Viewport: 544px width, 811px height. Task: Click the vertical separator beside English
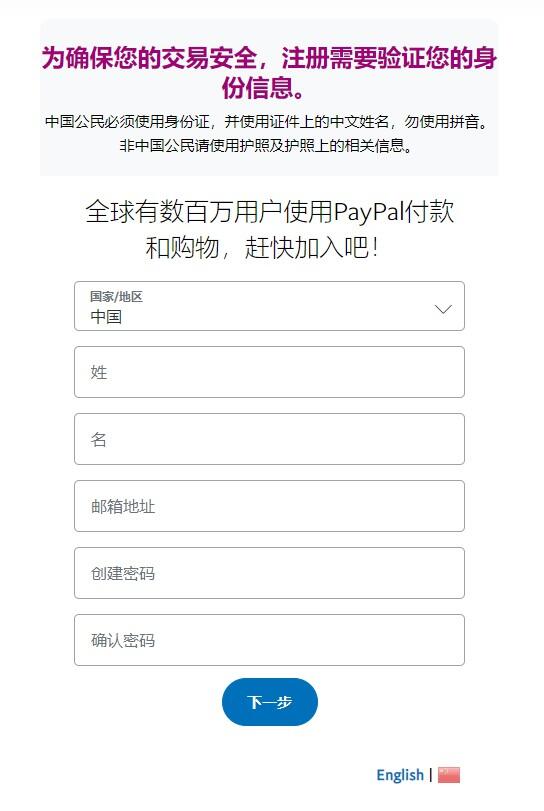pos(431,775)
